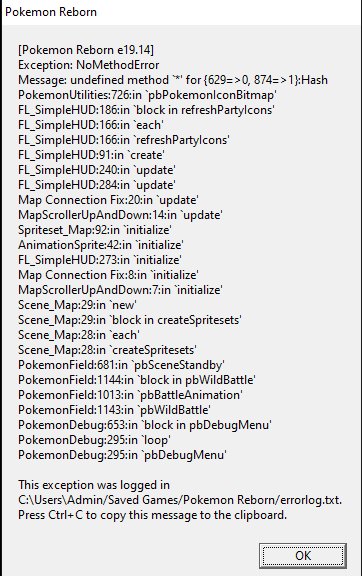Click 'MapScrollerUpAndDown:7' initialize line
The width and height of the screenshot is (362, 576).
click(120, 291)
